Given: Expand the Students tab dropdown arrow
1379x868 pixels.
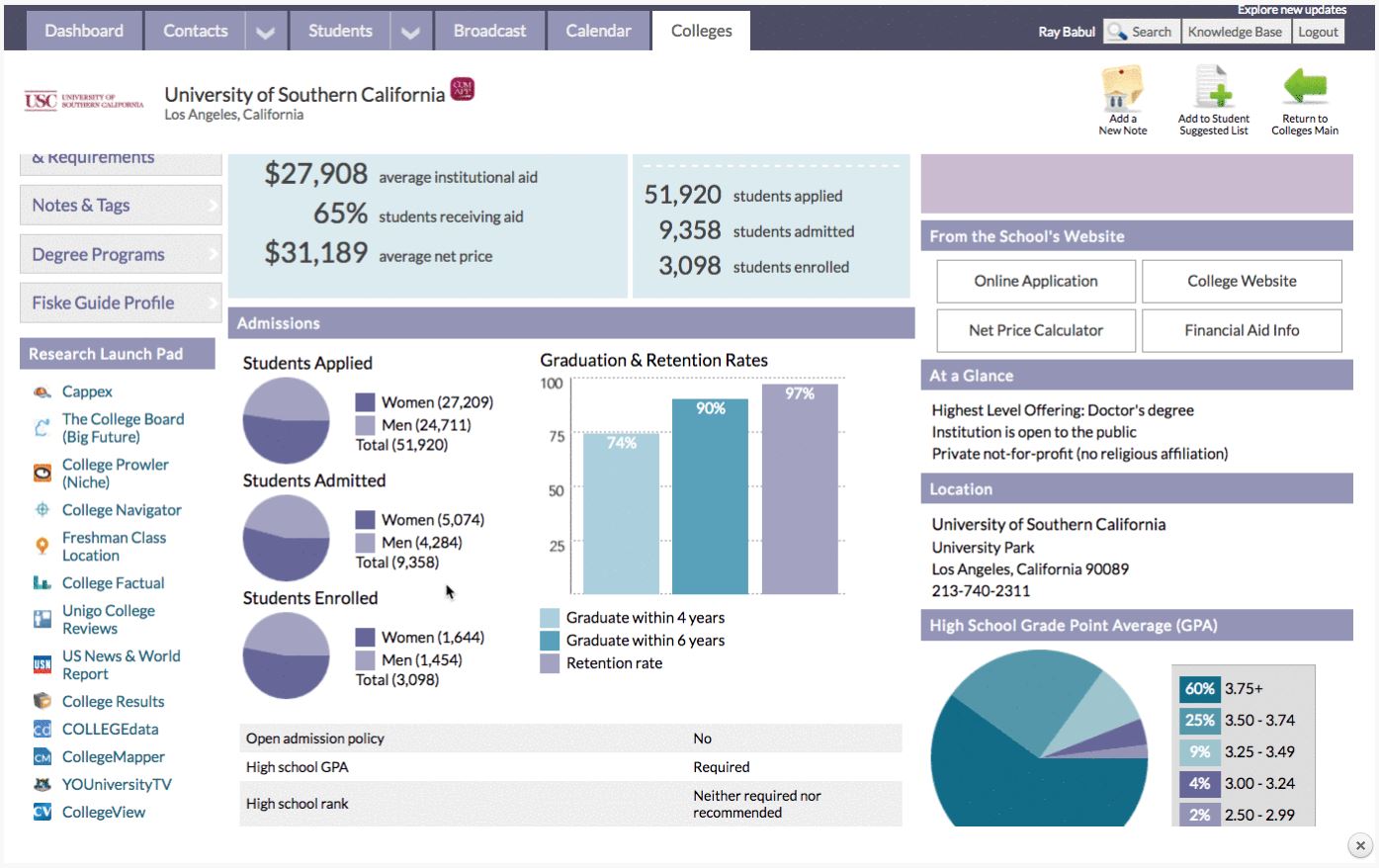Looking at the screenshot, I should pyautogui.click(x=410, y=32).
